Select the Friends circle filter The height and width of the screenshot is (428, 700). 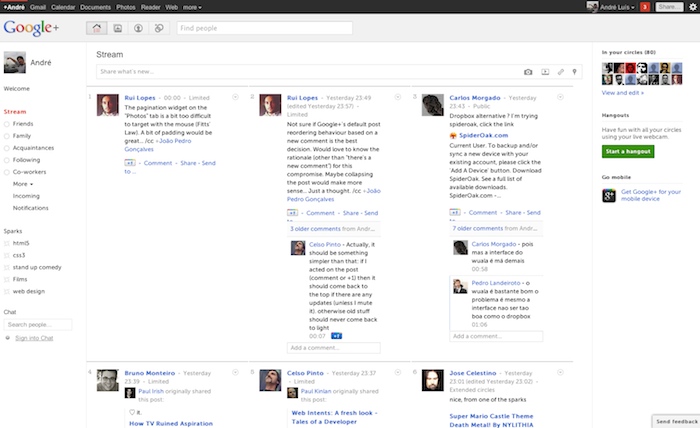(22, 123)
